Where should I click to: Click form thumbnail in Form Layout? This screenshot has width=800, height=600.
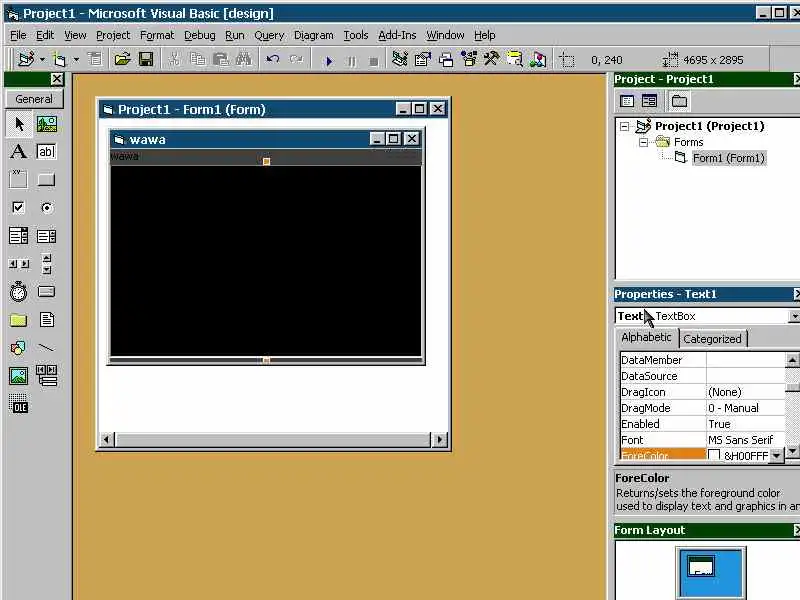click(701, 567)
